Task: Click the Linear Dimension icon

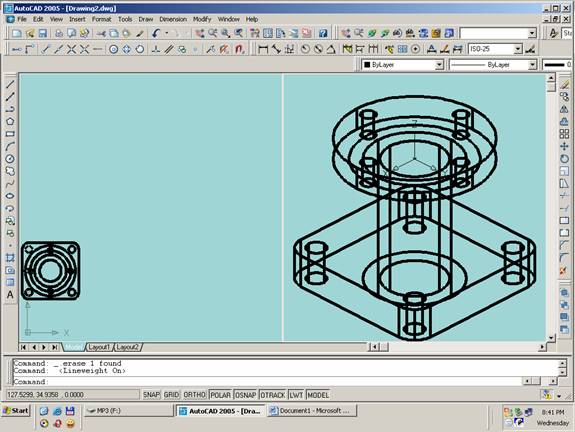Action: [x=263, y=49]
